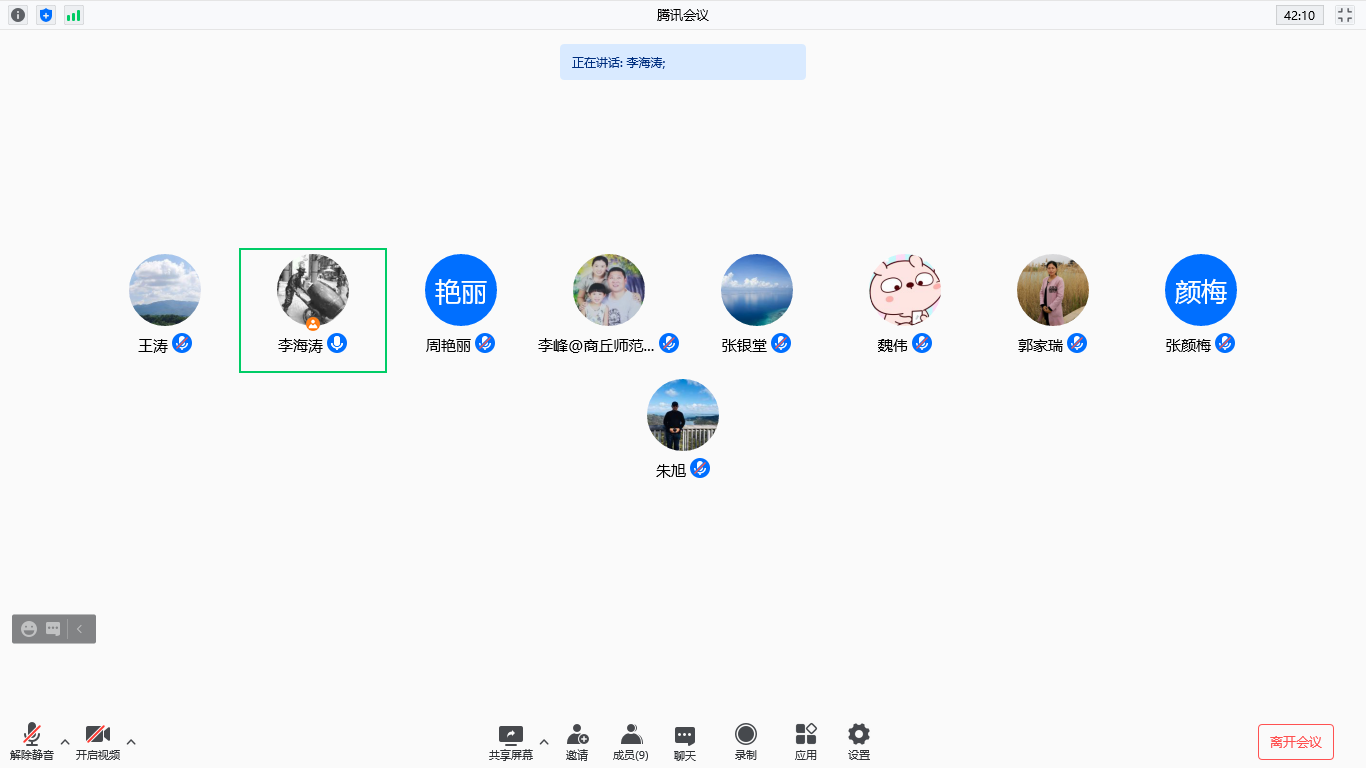Viewport: 1366px width, 768px height.
Task: Exit full screen using top-right icon
Action: tap(1345, 15)
